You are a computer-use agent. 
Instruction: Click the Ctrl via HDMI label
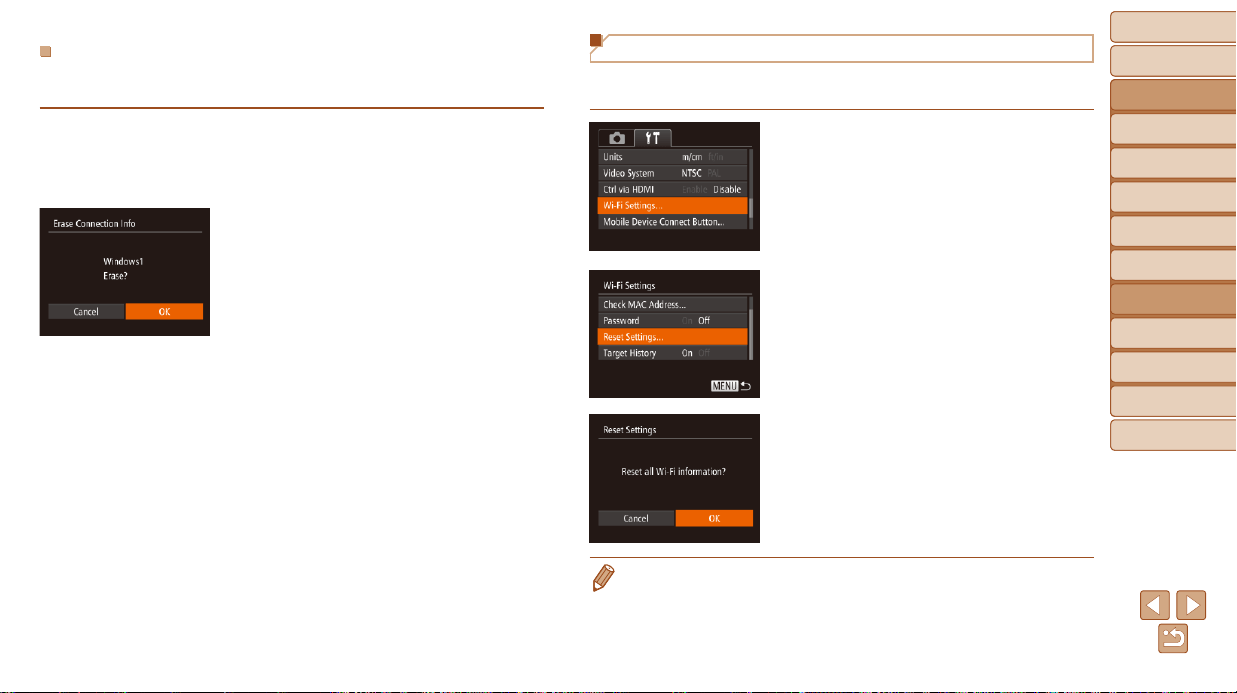pyautogui.click(x=631, y=189)
